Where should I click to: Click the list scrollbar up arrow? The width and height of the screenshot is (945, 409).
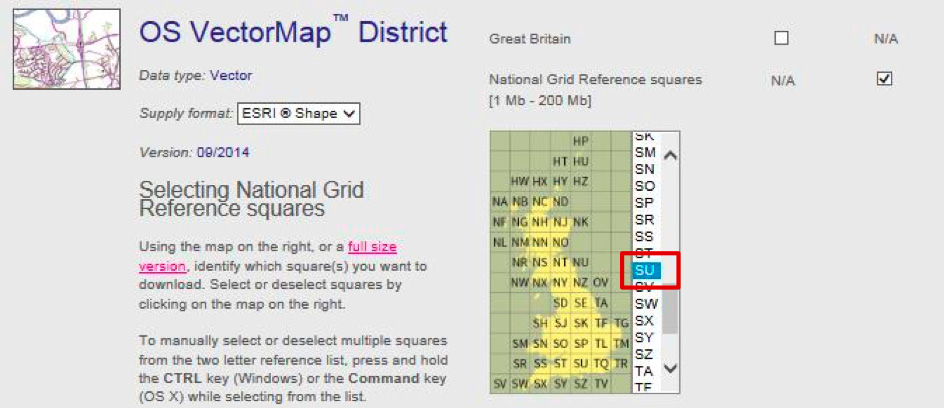pyautogui.click(x=670, y=155)
